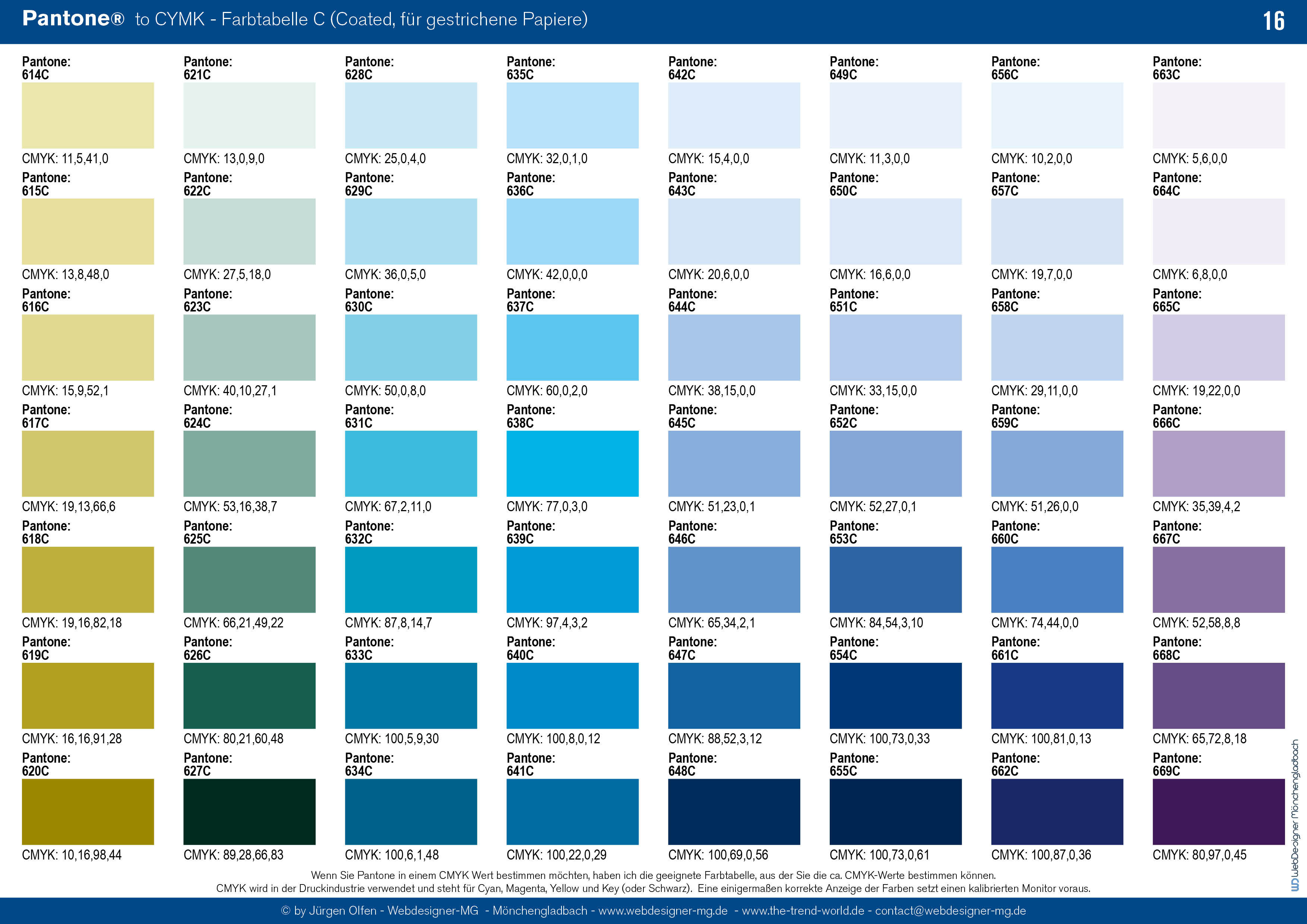Image resolution: width=1307 pixels, height=924 pixels.
Task: Click the Pantone 614C color swatch
Action: click(88, 115)
